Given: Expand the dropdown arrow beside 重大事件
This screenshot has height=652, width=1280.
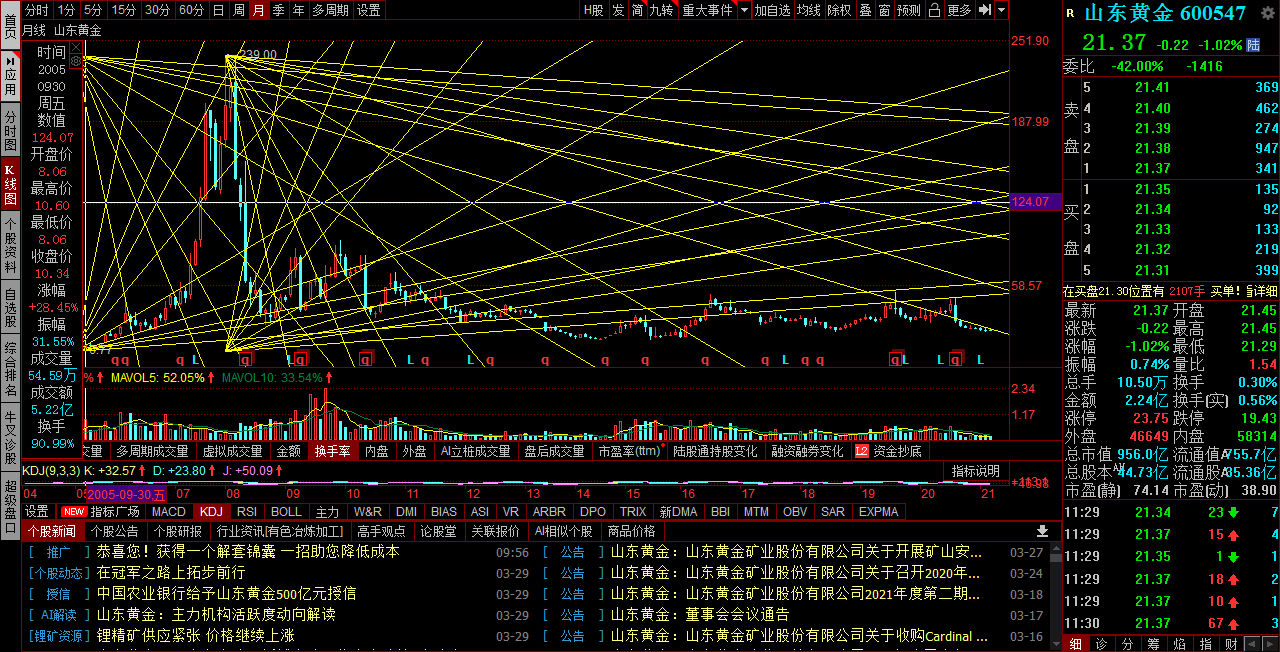Looking at the screenshot, I should (x=745, y=10).
